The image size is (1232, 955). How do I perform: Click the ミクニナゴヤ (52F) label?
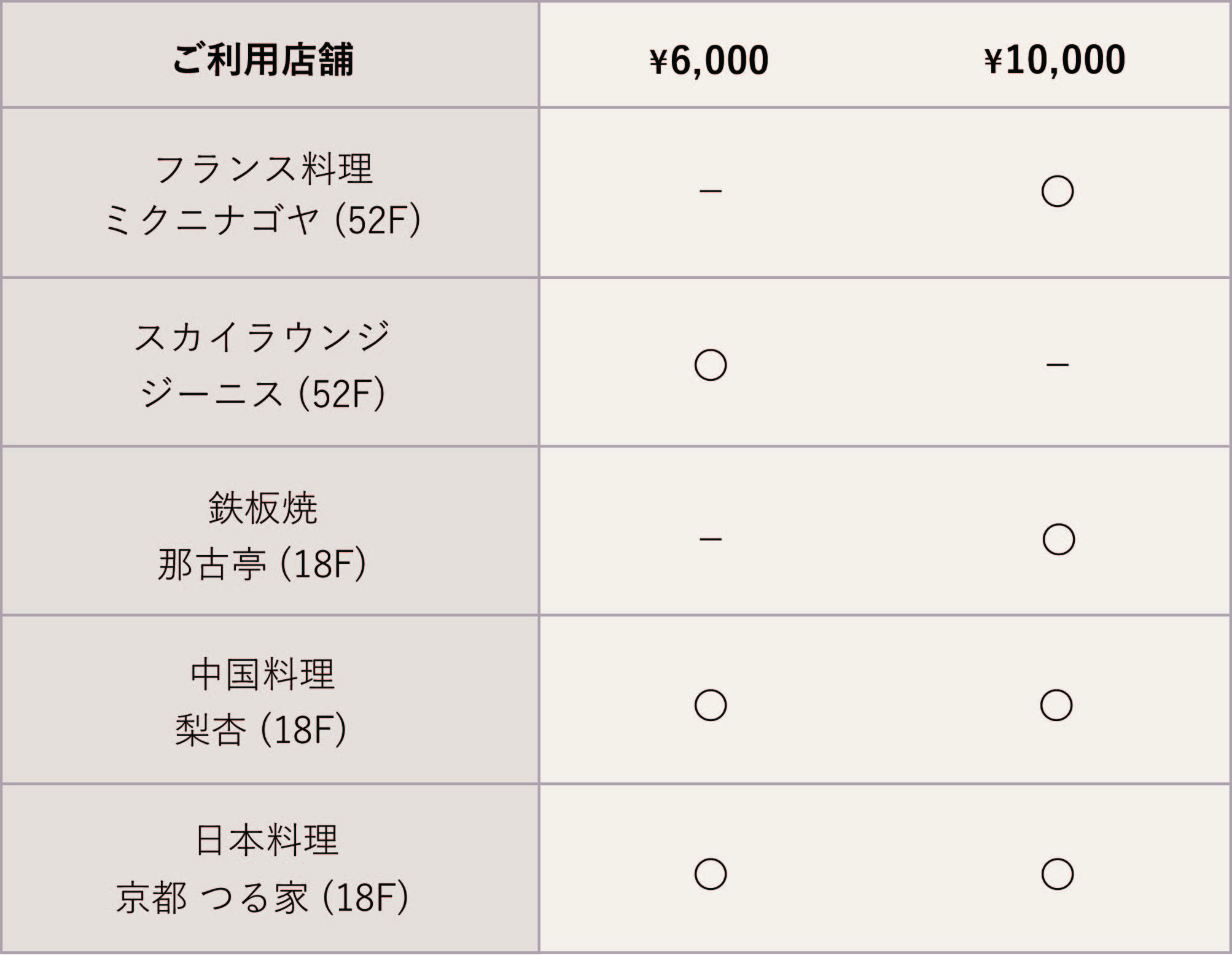(262, 220)
